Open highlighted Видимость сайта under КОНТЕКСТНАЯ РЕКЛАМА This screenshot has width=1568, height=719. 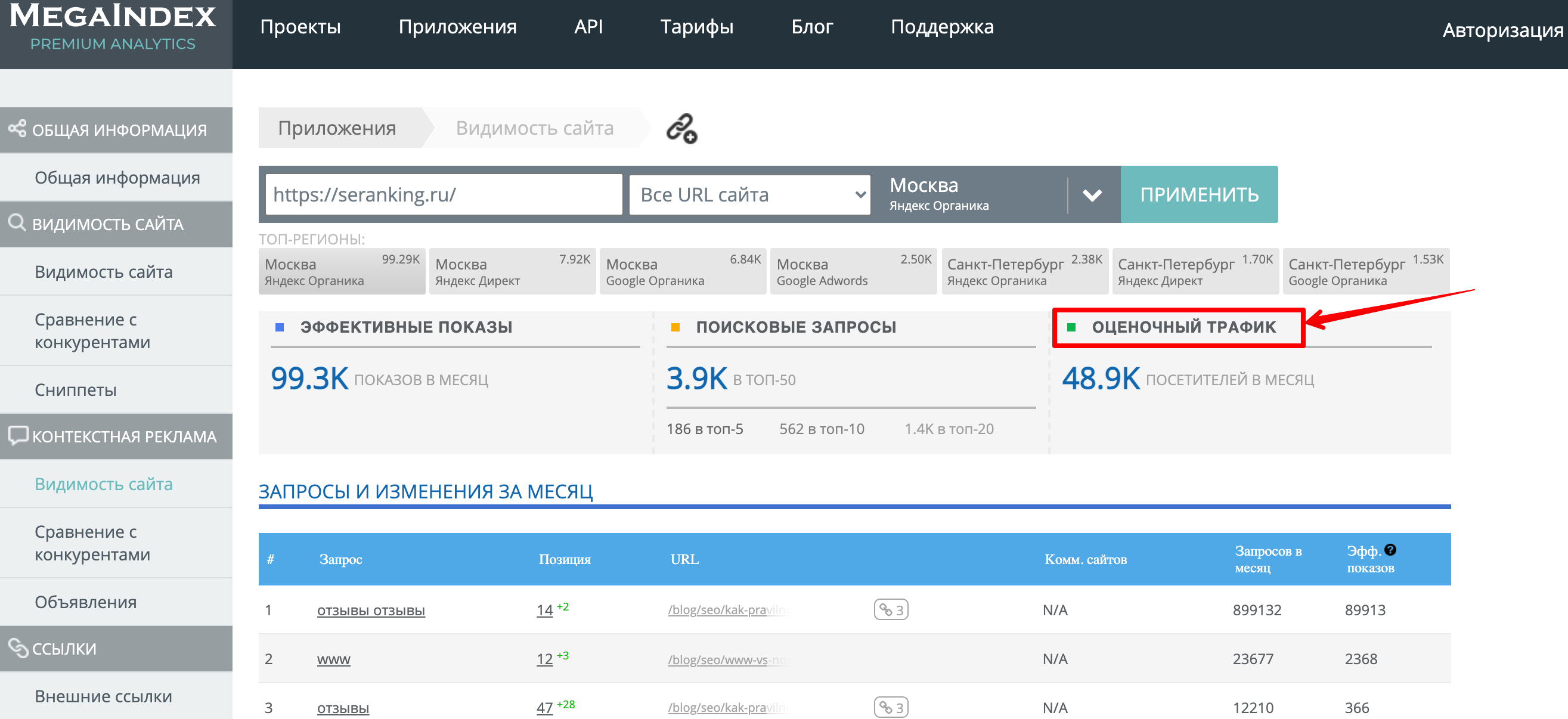[116, 484]
